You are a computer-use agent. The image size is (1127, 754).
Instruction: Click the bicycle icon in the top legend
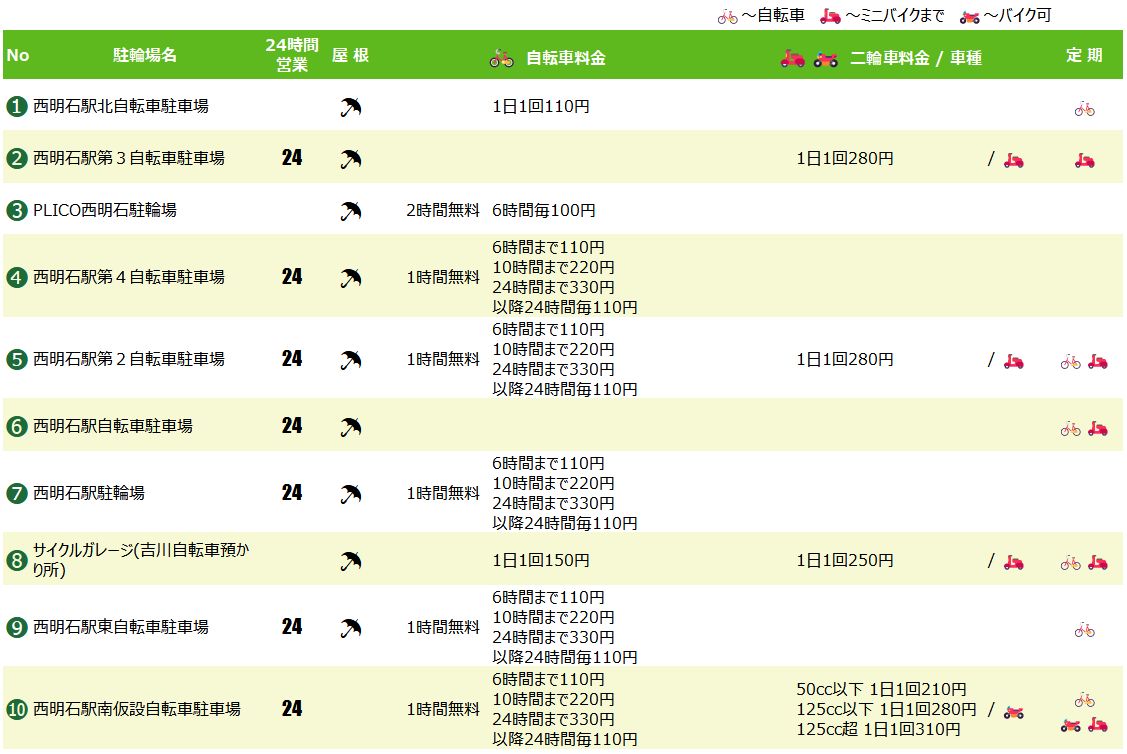727,17
